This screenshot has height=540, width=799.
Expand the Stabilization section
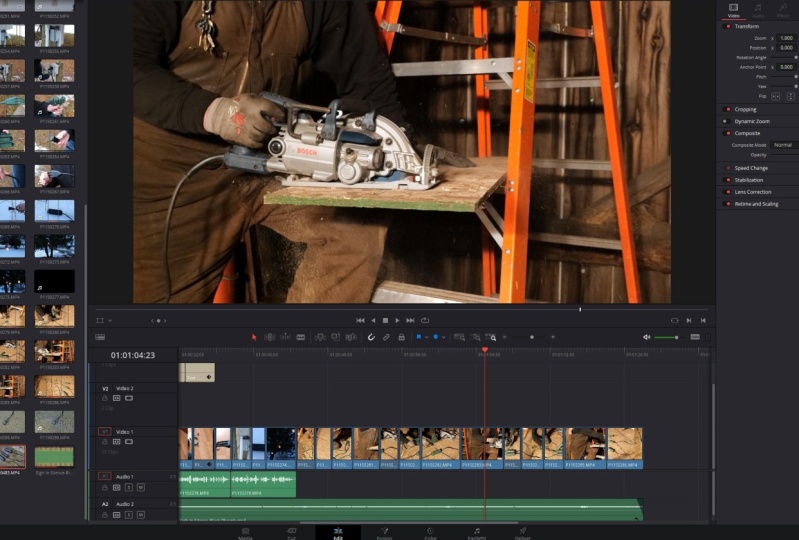click(749, 180)
